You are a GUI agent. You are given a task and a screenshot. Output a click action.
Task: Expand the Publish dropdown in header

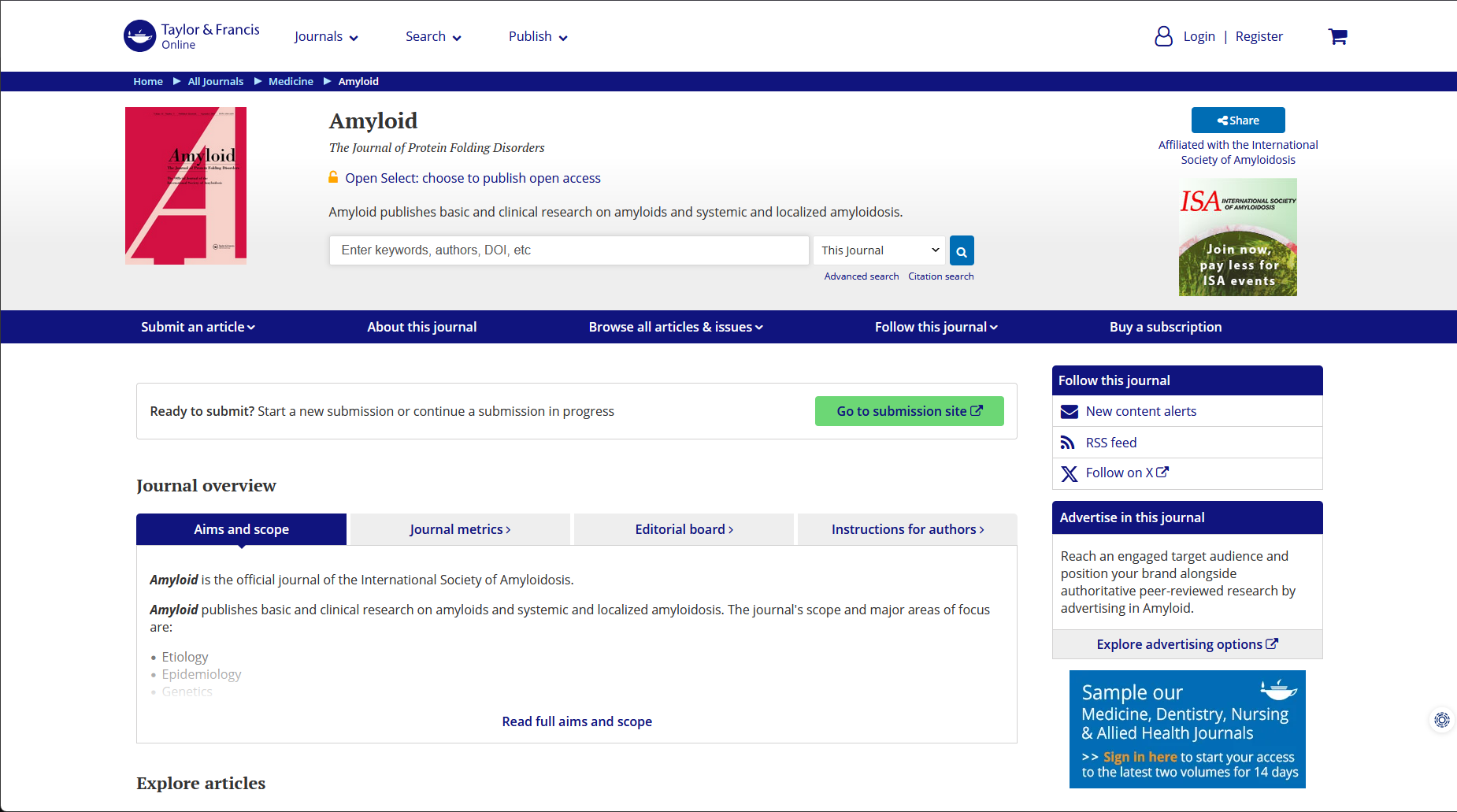click(x=538, y=37)
